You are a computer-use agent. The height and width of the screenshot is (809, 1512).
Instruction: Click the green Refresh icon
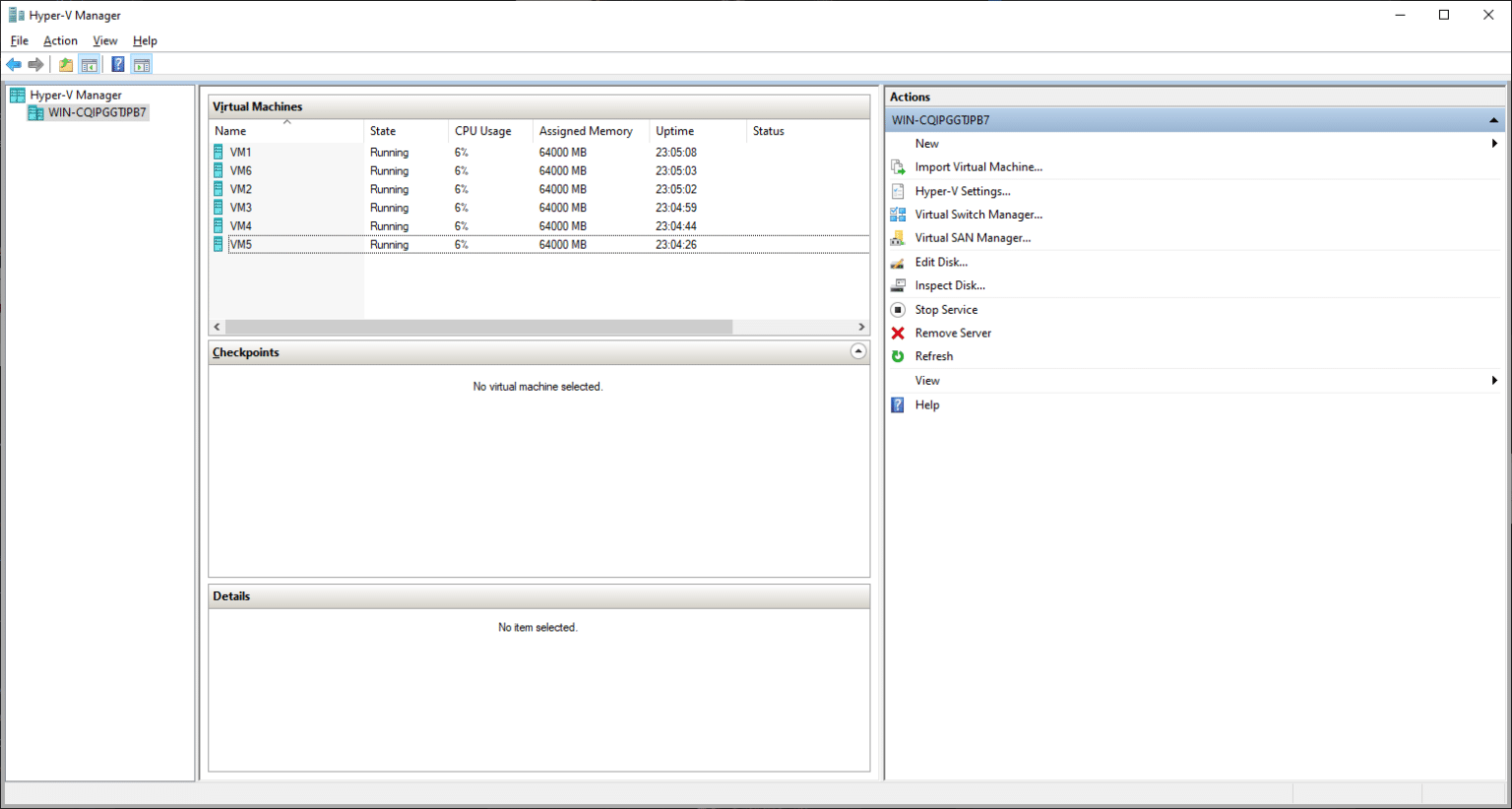coord(898,356)
